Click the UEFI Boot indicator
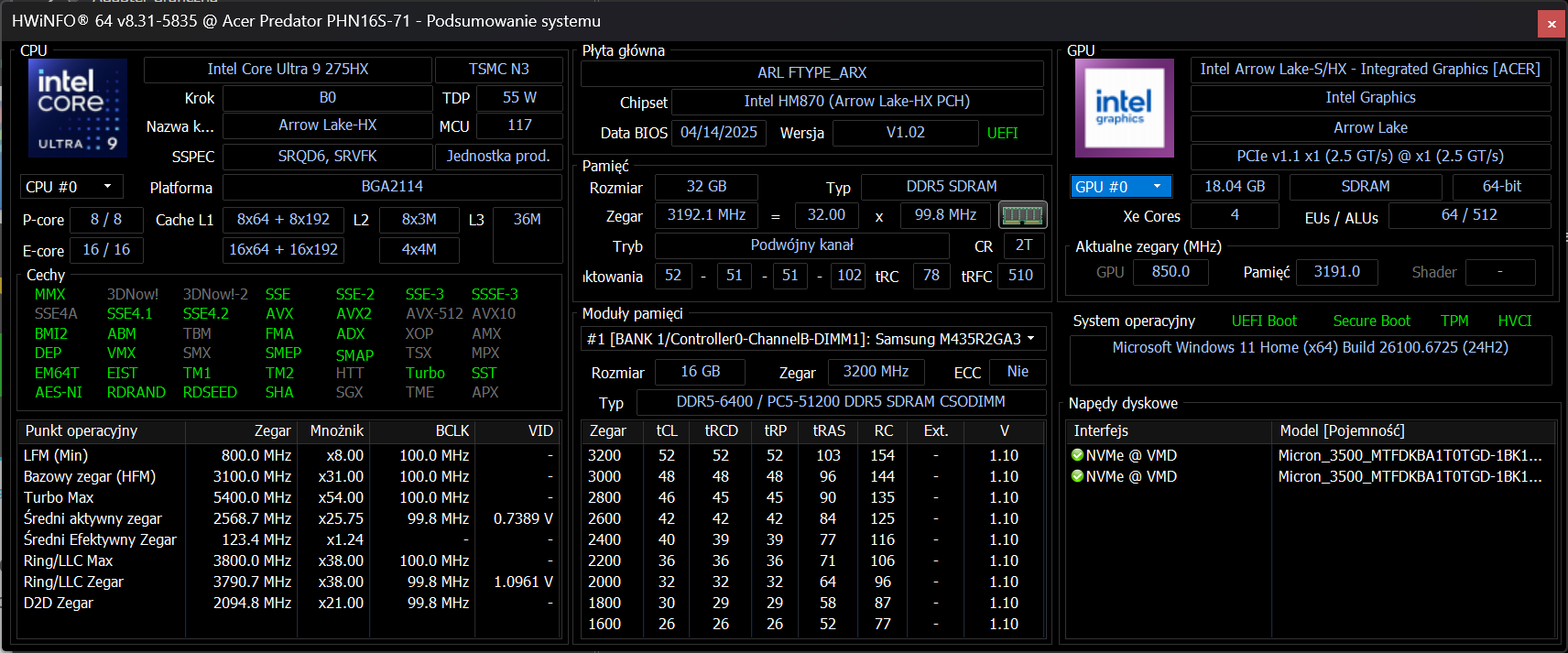Viewport: 1568px width, 653px height. pyautogui.click(x=1264, y=321)
